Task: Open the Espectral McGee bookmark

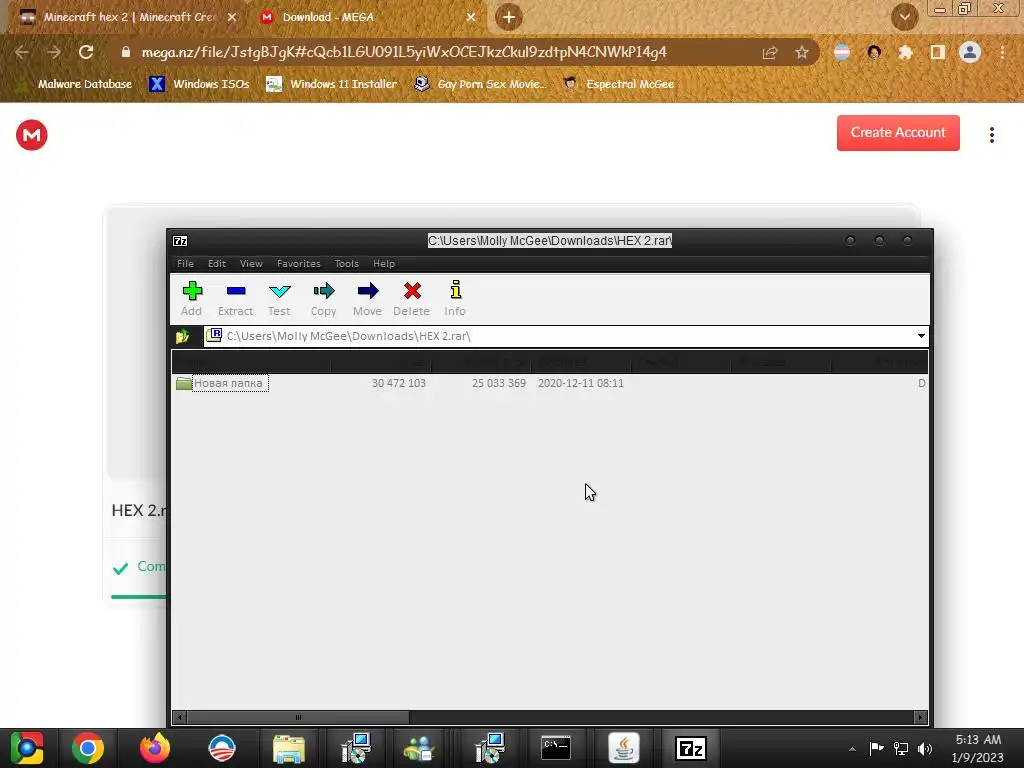Action: coord(618,84)
